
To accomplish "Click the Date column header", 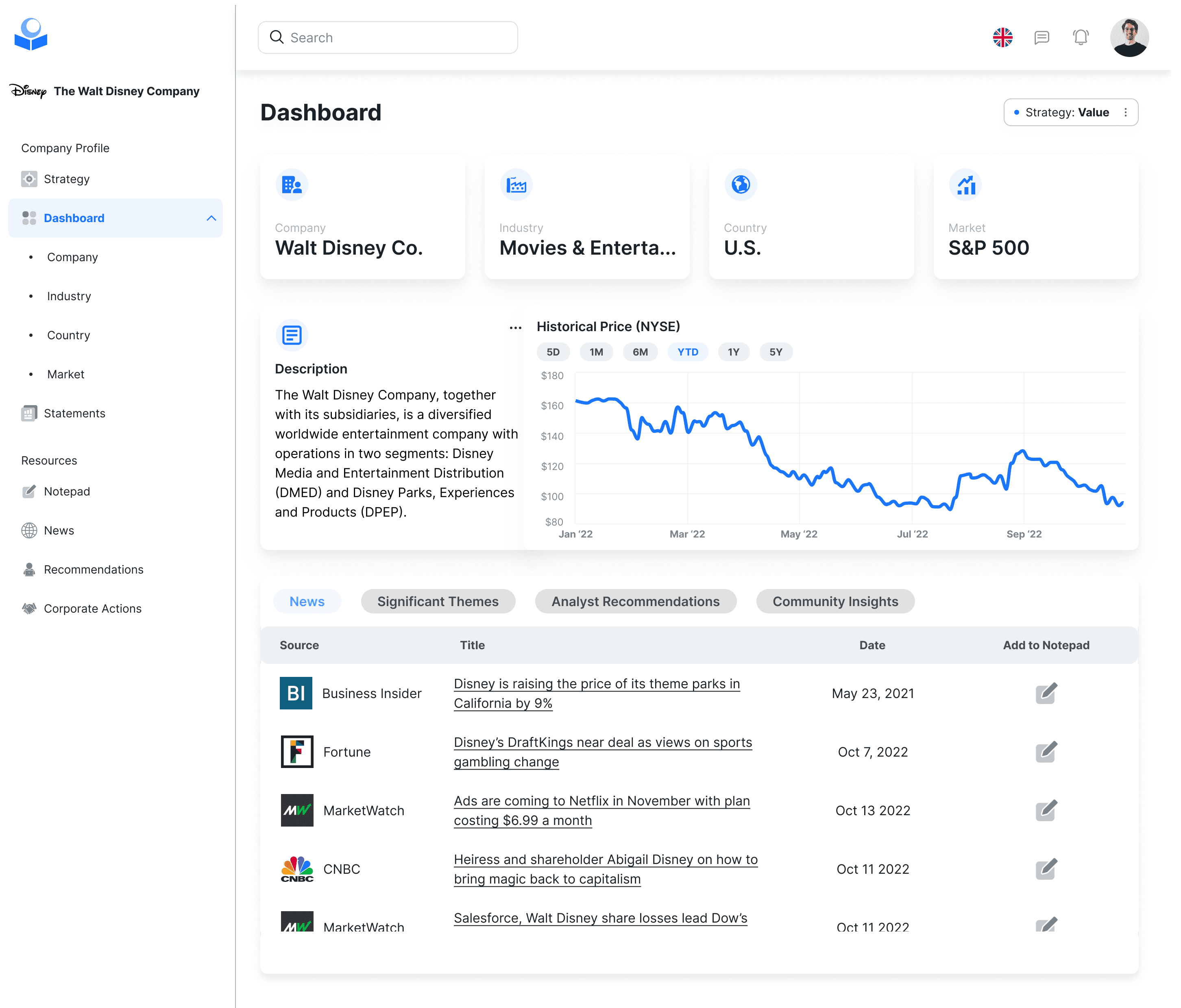I will 872,646.
